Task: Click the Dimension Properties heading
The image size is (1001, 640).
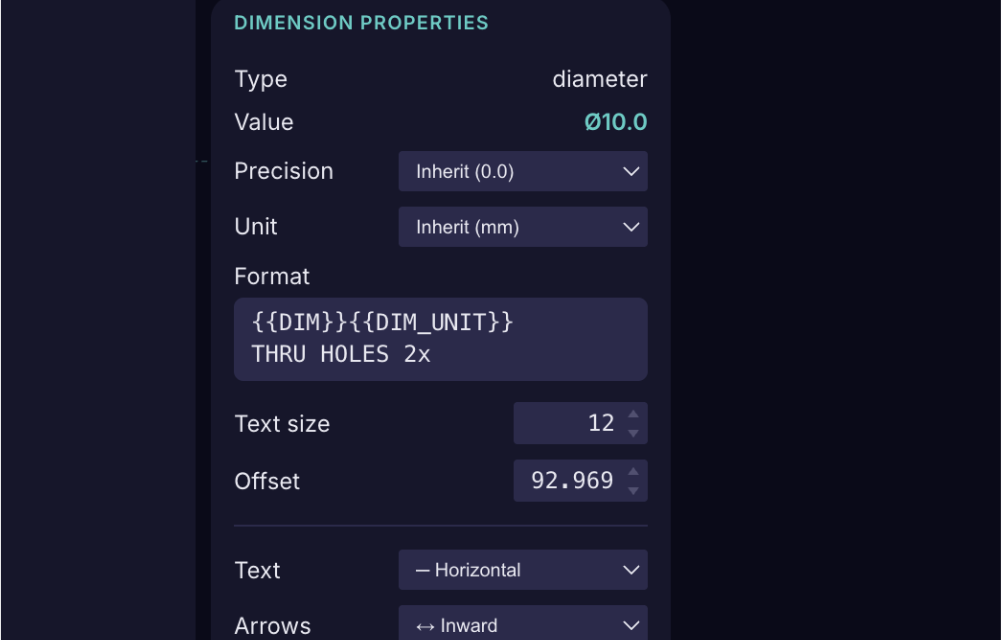Action: click(x=361, y=22)
